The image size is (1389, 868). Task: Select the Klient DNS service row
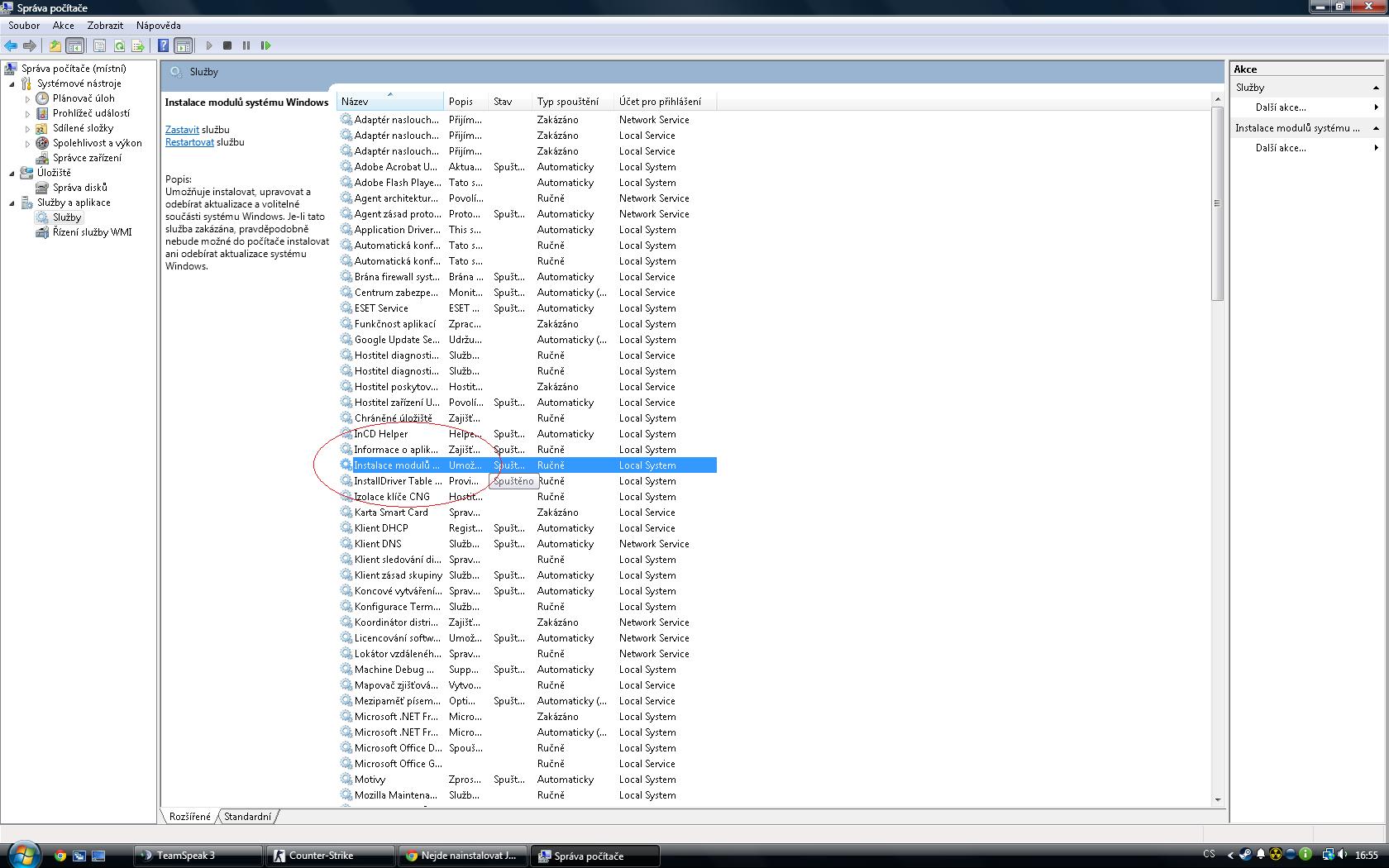[527, 544]
